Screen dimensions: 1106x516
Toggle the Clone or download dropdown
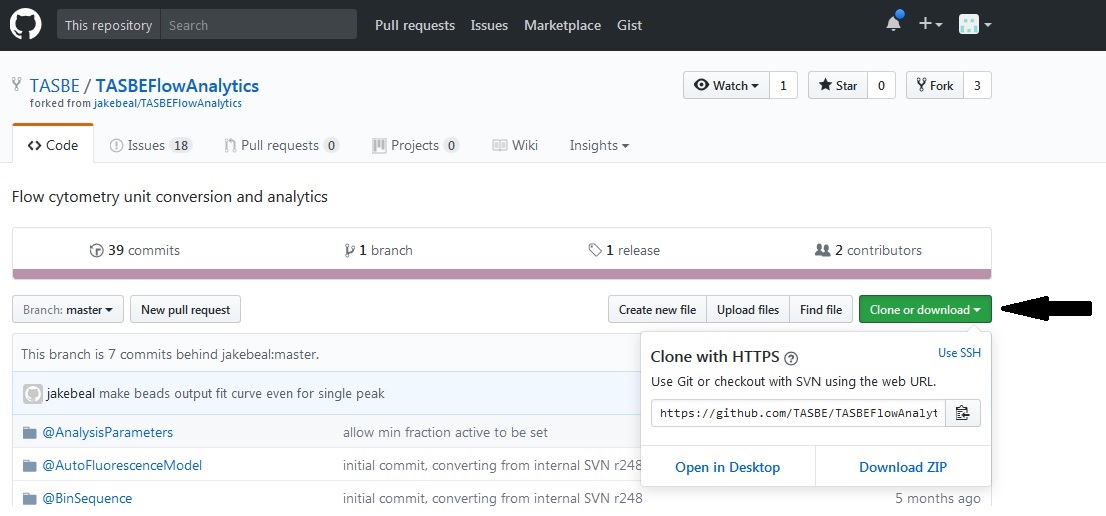(925, 309)
